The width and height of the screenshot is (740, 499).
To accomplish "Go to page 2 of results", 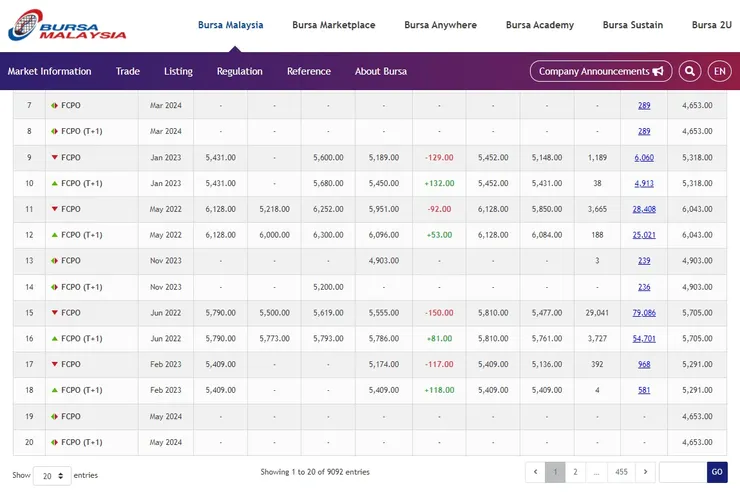I will coord(576,472).
